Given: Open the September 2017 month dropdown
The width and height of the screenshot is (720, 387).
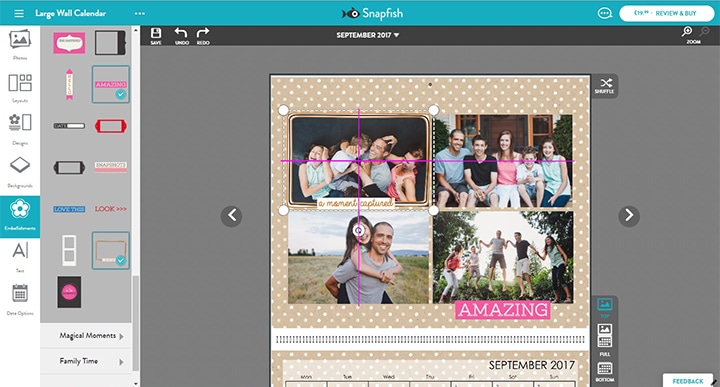Looking at the screenshot, I should coord(367,35).
